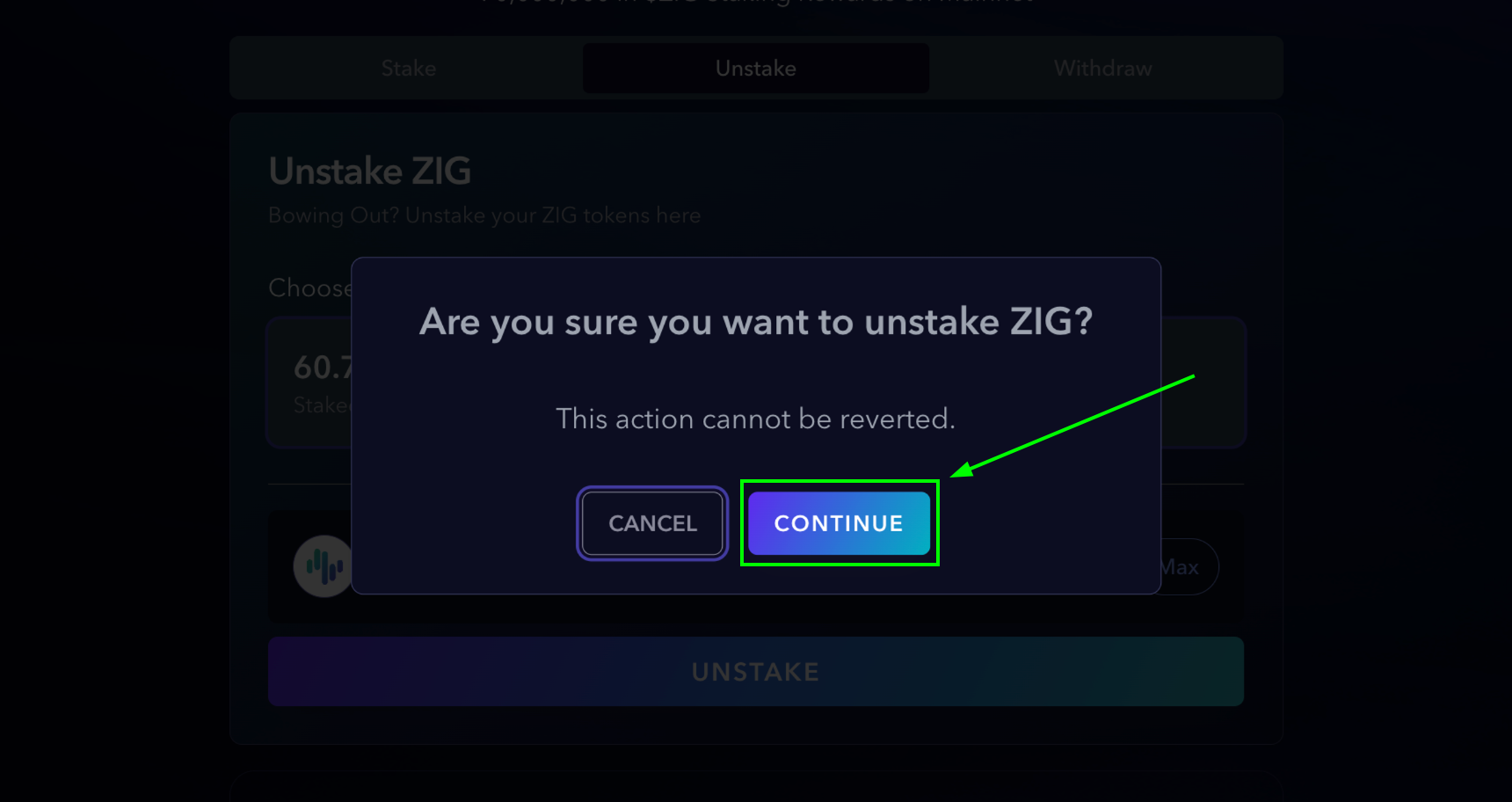1512x802 pixels.
Task: Click the warning text about irreversible action
Action: pyautogui.click(x=754, y=419)
